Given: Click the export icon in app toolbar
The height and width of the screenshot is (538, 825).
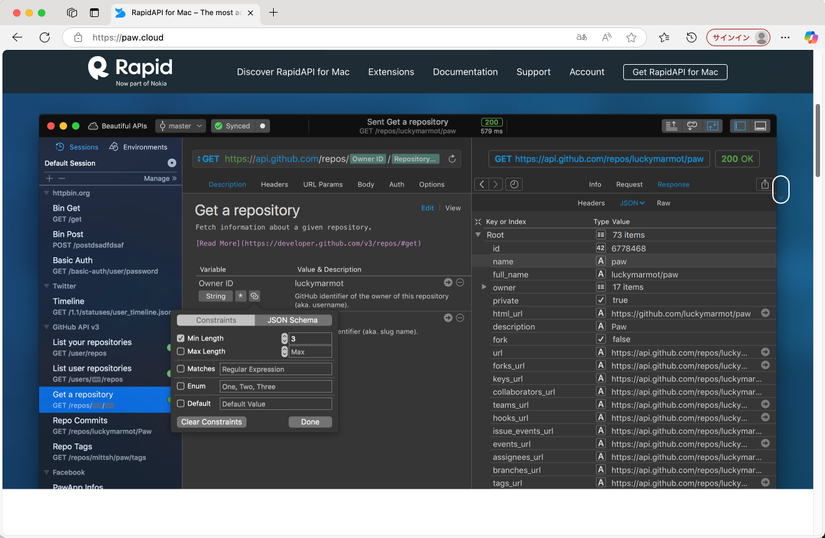Looking at the screenshot, I should [671, 126].
